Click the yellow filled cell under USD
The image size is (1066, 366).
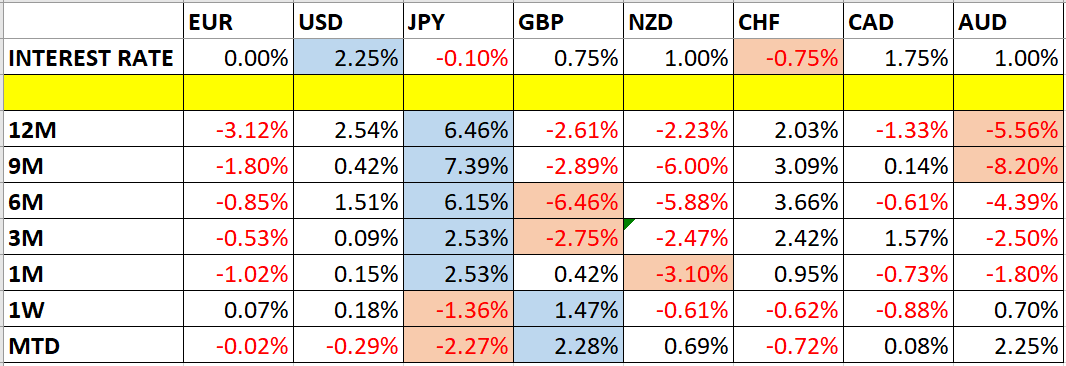click(347, 93)
